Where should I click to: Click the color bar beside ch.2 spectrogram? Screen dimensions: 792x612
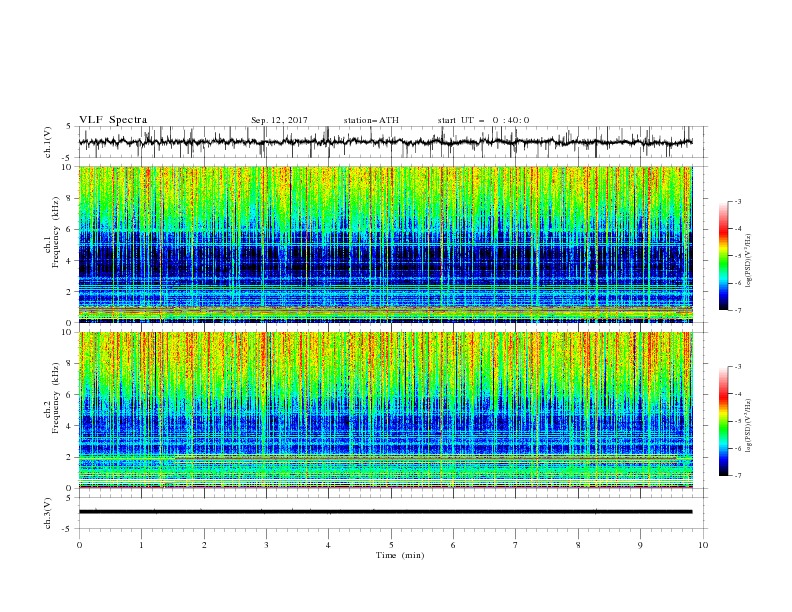coord(723,421)
